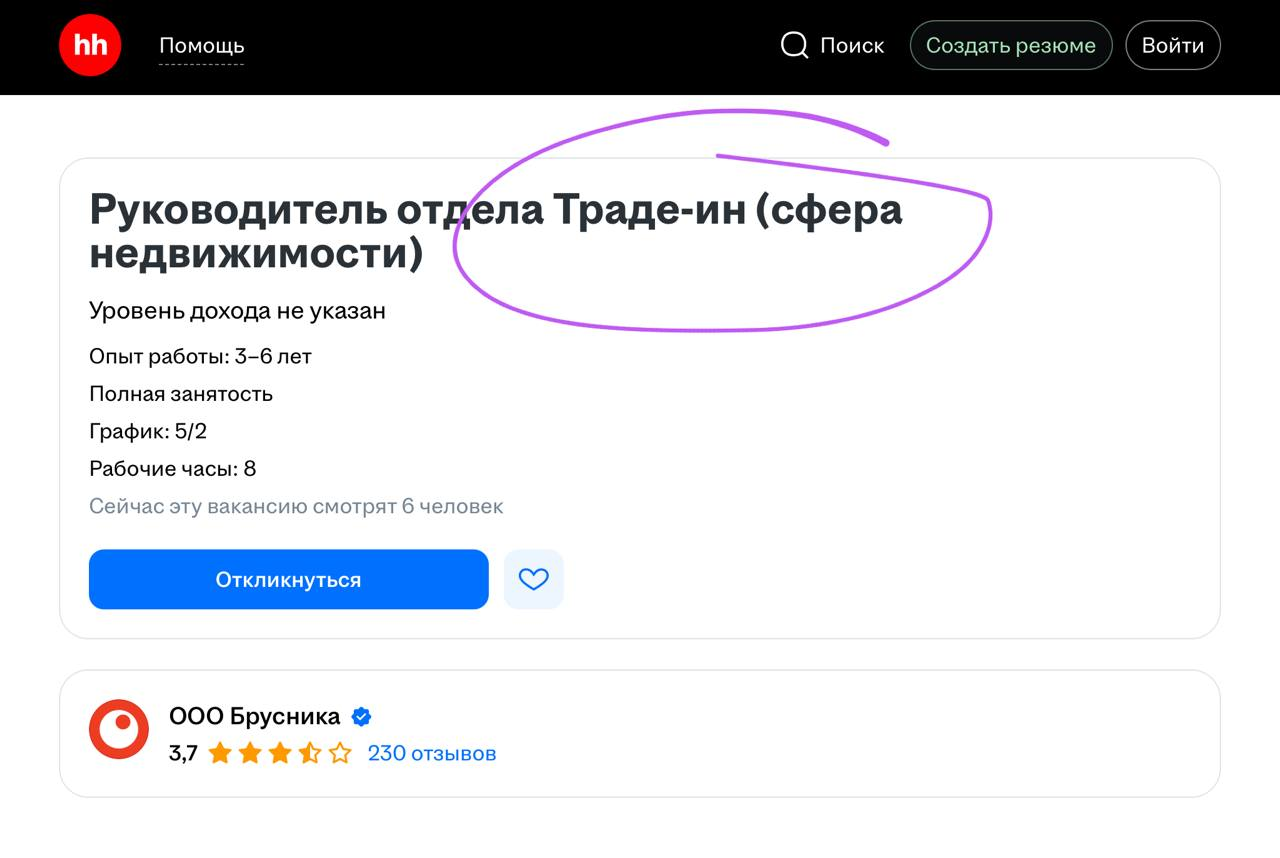Screen dimensions: 1280x858
Task: Apply with the Откликнуться button
Action: pos(288,579)
